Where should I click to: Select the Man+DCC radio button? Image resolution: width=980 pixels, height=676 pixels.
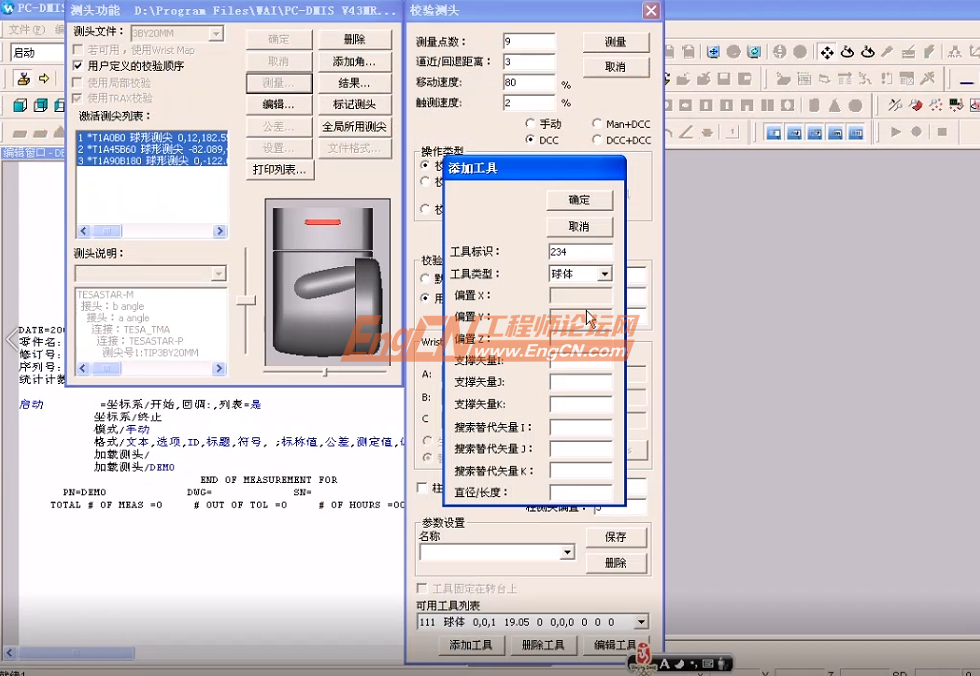point(596,123)
